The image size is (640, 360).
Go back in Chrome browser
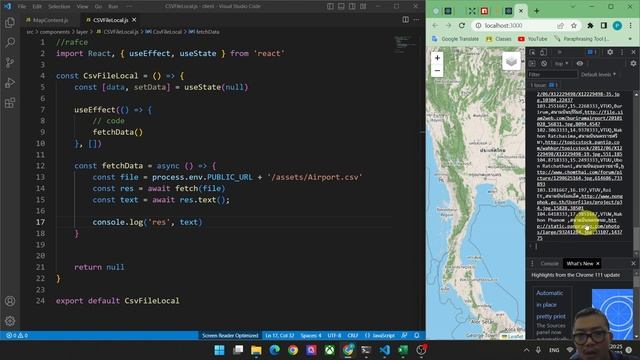click(435, 25)
